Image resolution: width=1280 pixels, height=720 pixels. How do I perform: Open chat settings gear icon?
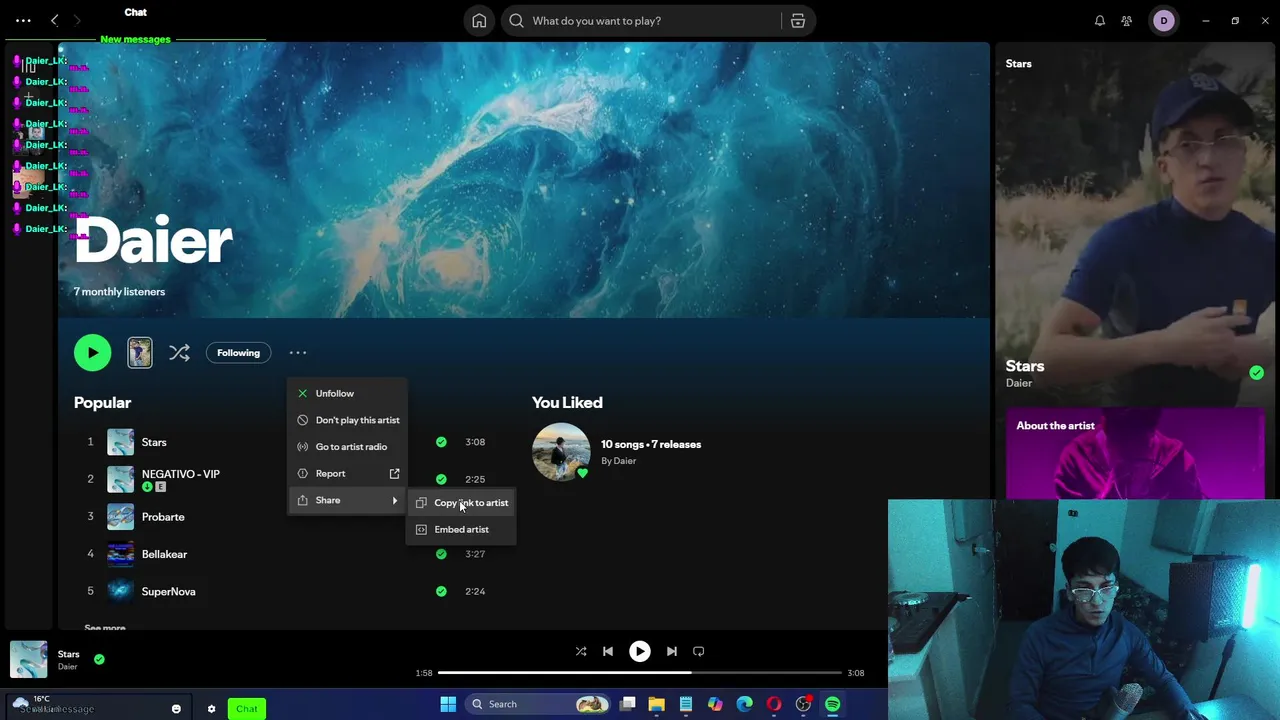pyautogui.click(x=211, y=709)
